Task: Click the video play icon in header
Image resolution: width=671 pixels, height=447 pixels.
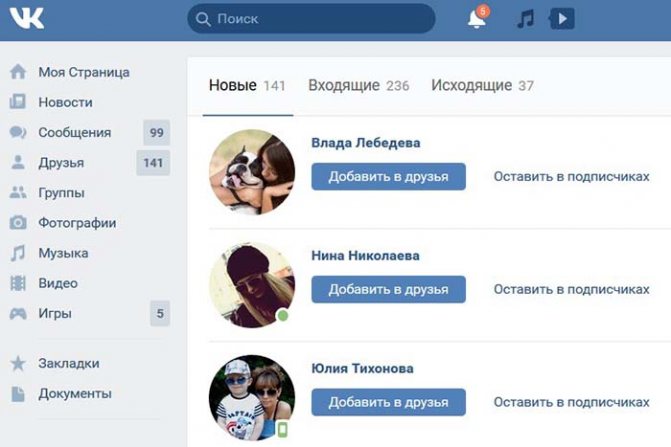Action: pyautogui.click(x=561, y=19)
